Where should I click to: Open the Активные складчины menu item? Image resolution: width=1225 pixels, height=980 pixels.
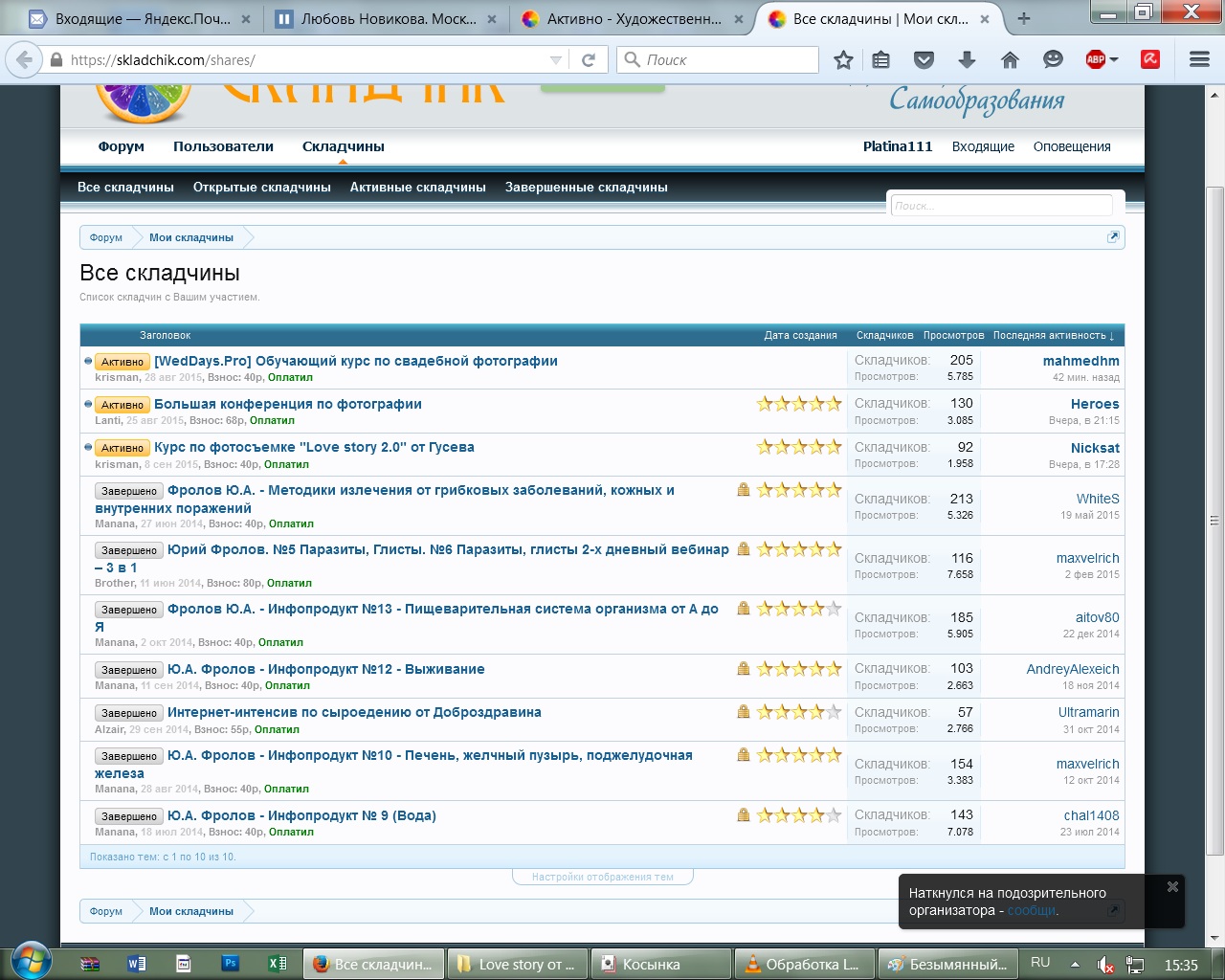click(417, 188)
